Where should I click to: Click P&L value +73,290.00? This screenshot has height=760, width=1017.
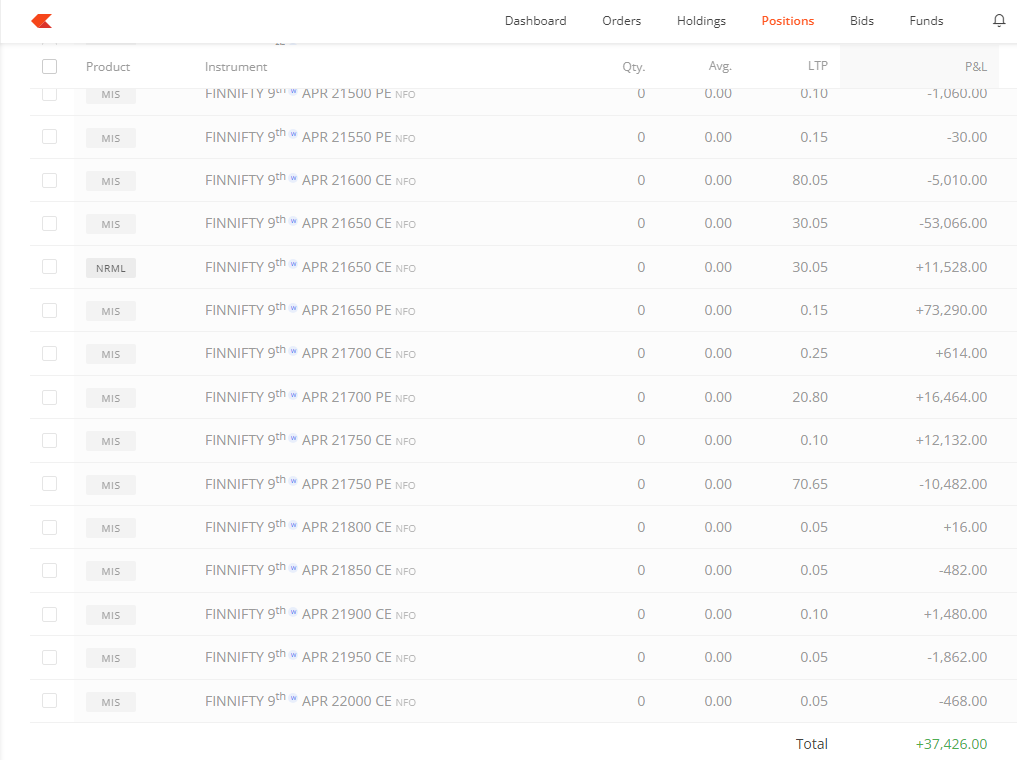coord(951,310)
